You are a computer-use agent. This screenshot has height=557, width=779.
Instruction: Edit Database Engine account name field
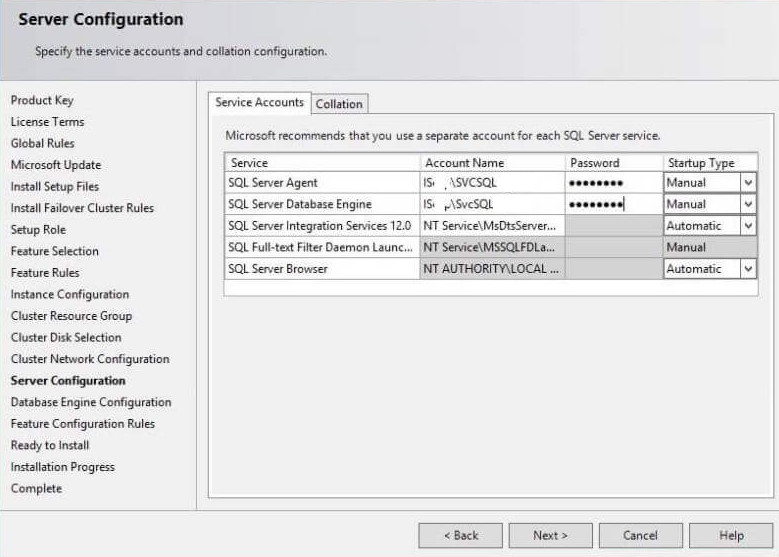492,204
